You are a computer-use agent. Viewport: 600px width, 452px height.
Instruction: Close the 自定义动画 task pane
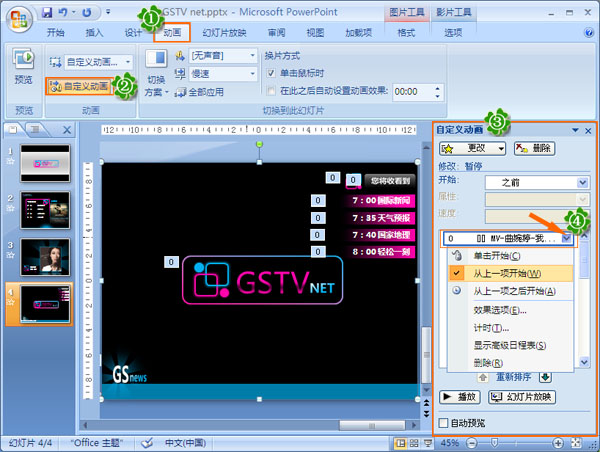pos(589,131)
